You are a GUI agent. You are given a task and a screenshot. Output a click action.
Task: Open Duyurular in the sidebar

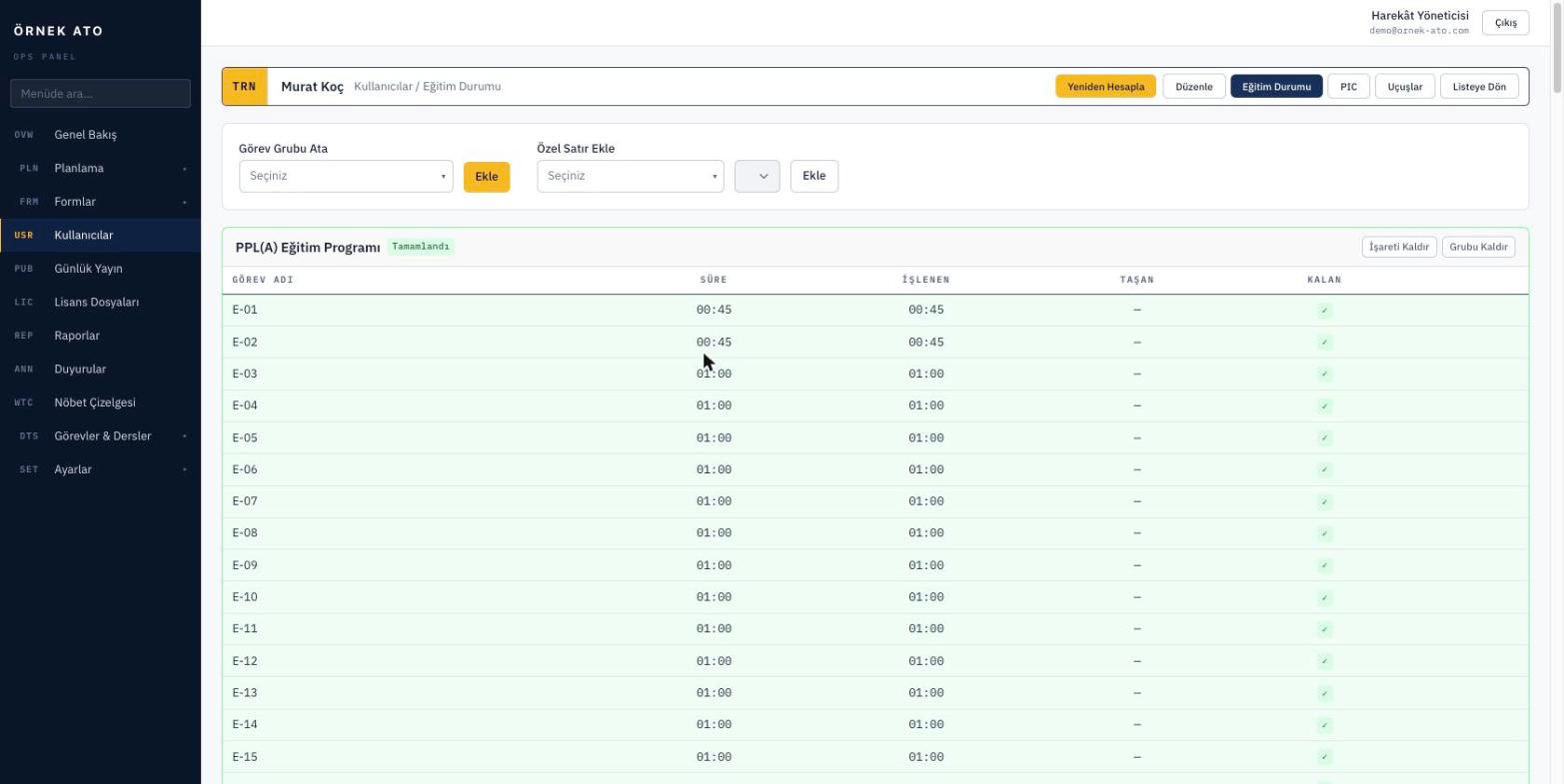click(x=100, y=370)
